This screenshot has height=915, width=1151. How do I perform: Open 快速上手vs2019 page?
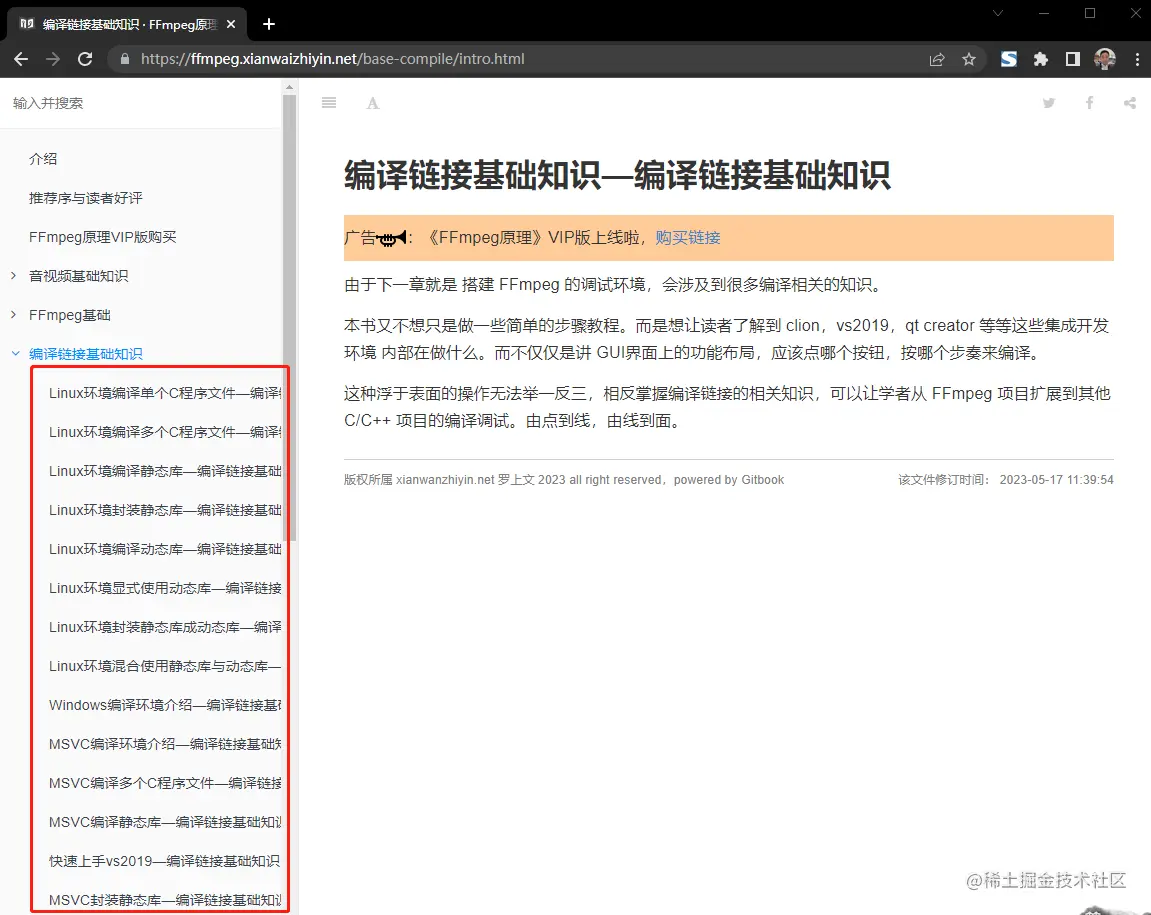point(164,861)
